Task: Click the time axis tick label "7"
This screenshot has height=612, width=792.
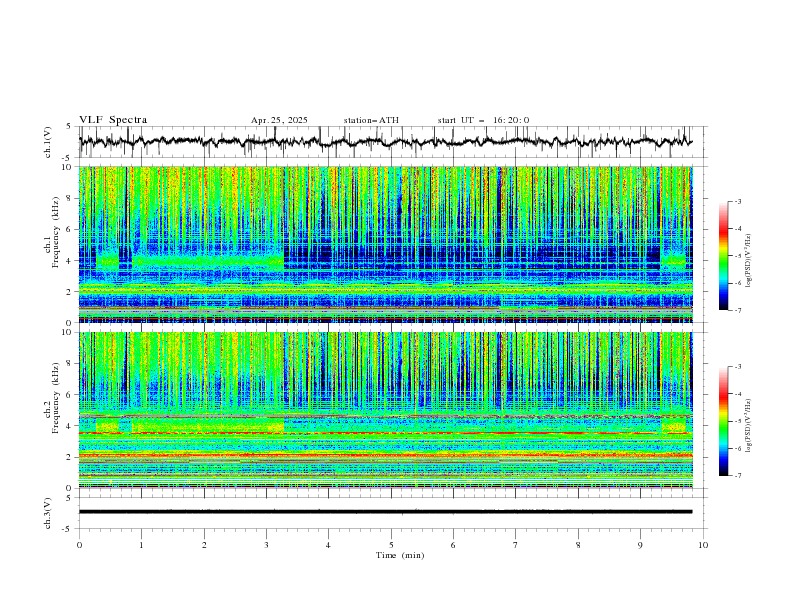Action: [516, 545]
